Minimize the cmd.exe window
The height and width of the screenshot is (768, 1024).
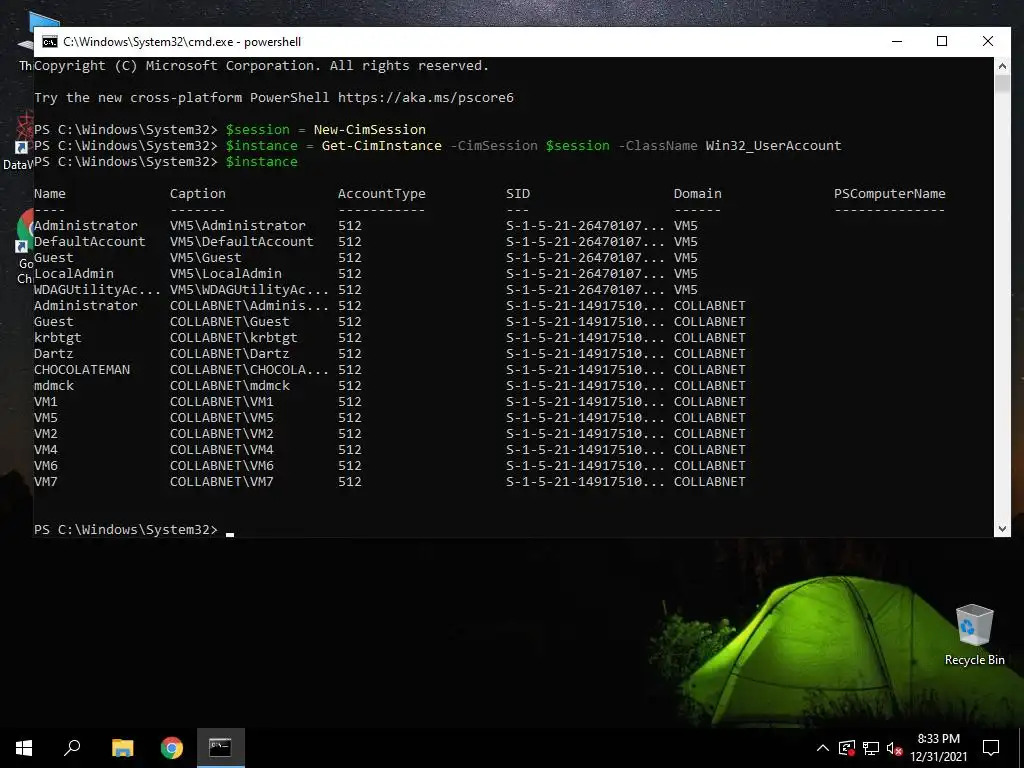(897, 41)
